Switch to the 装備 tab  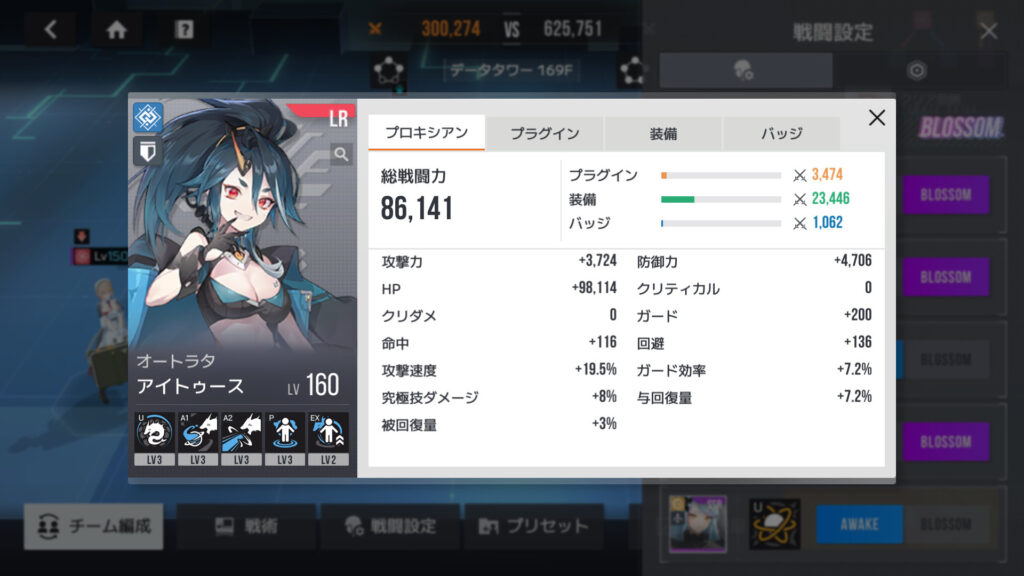(x=663, y=133)
